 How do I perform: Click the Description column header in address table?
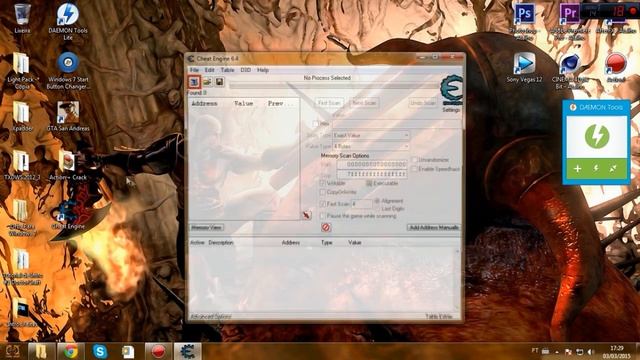tap(221, 242)
